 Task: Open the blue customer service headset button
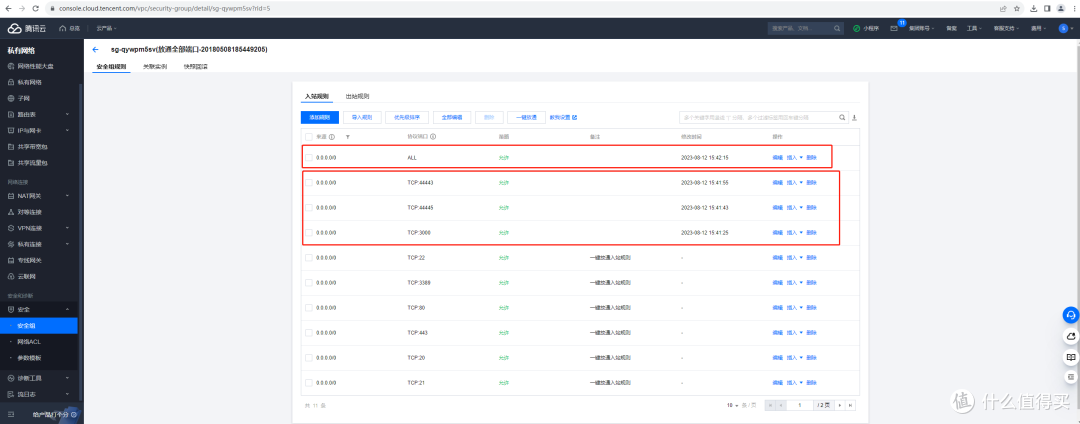click(1070, 315)
